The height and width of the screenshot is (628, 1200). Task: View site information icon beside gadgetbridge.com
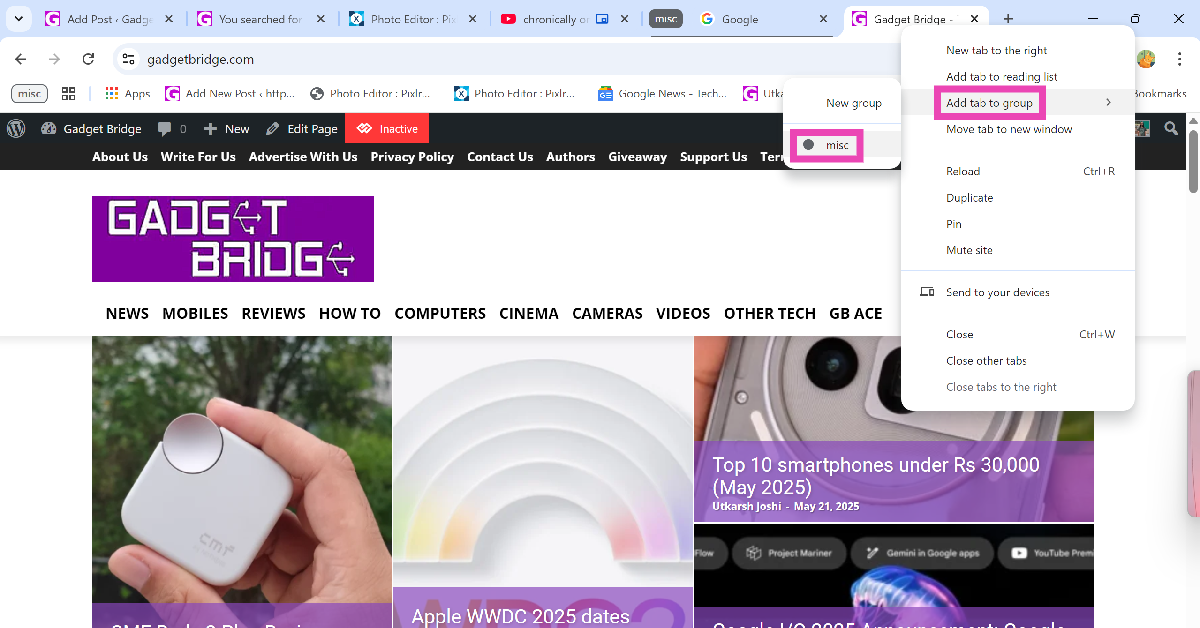128,59
